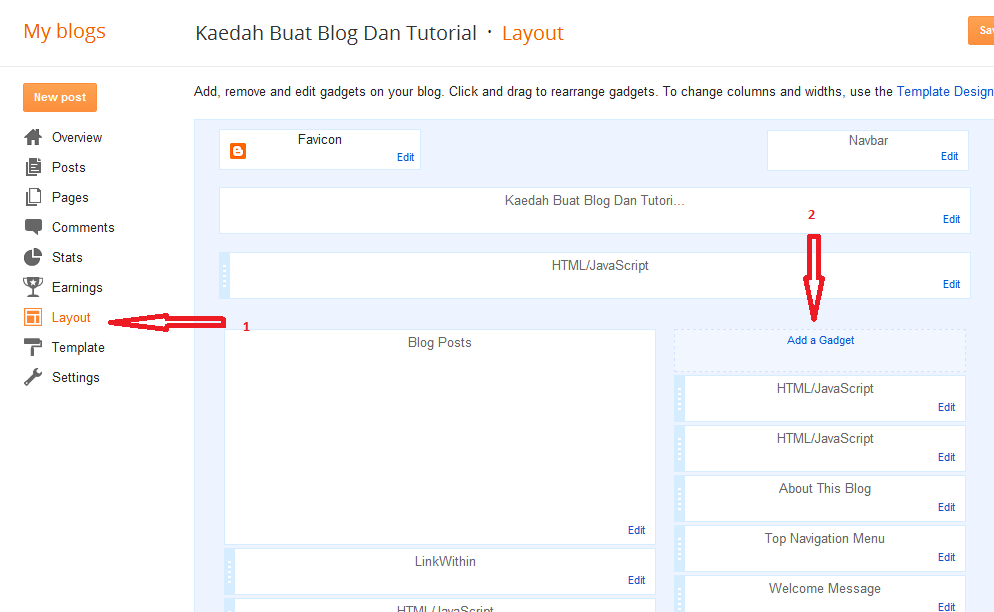Click the My blogs heading link
The height and width of the screenshot is (612, 994).
tap(65, 31)
